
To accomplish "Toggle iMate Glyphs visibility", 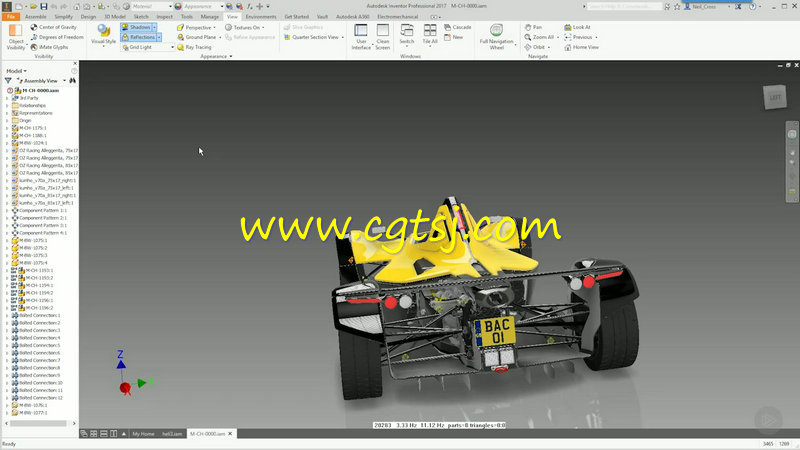I will (49, 47).
